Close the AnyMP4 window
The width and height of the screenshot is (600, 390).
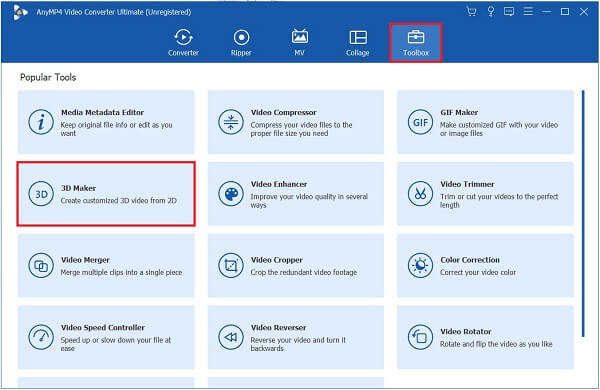(584, 11)
